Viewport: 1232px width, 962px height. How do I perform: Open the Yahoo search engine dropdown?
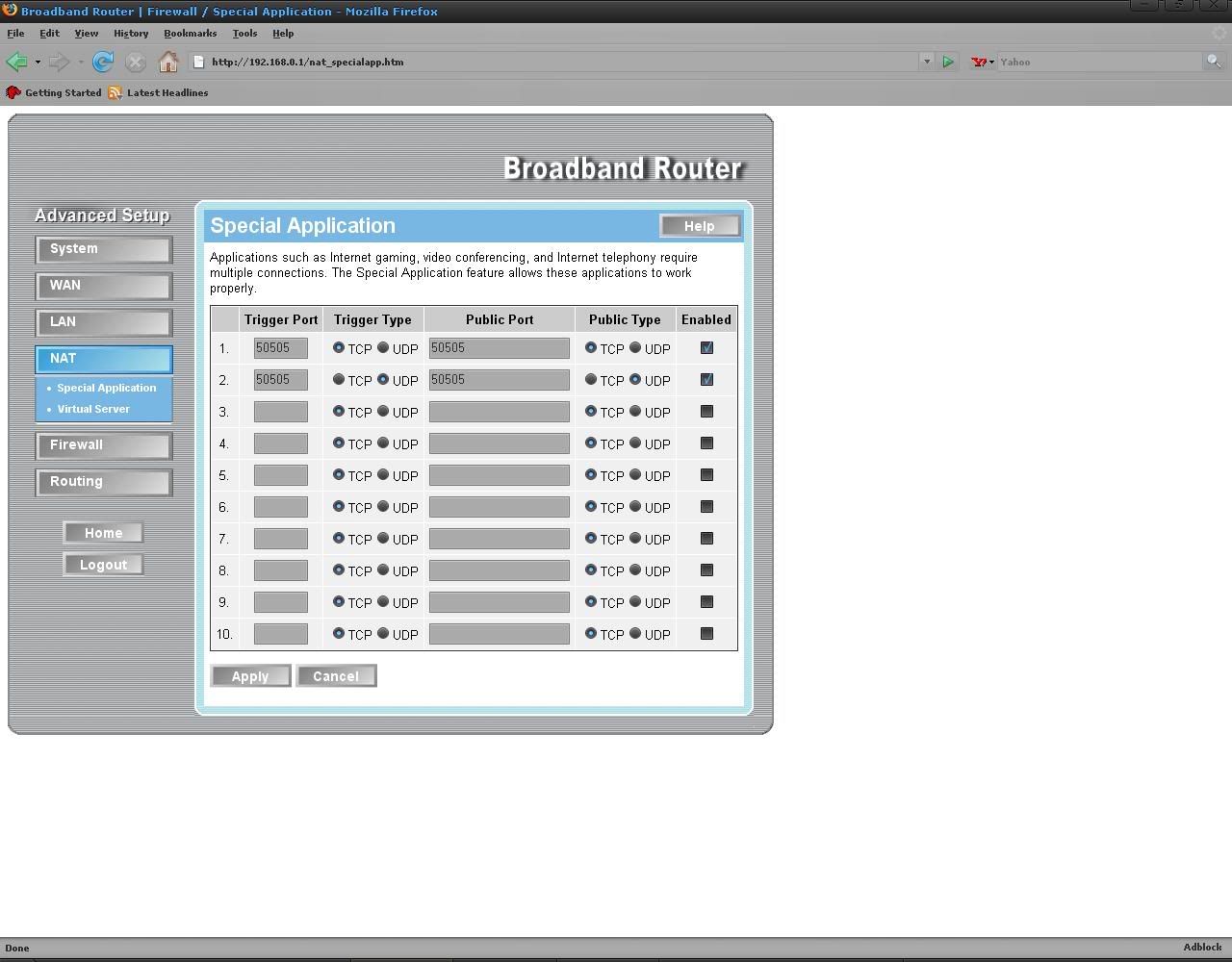984,63
